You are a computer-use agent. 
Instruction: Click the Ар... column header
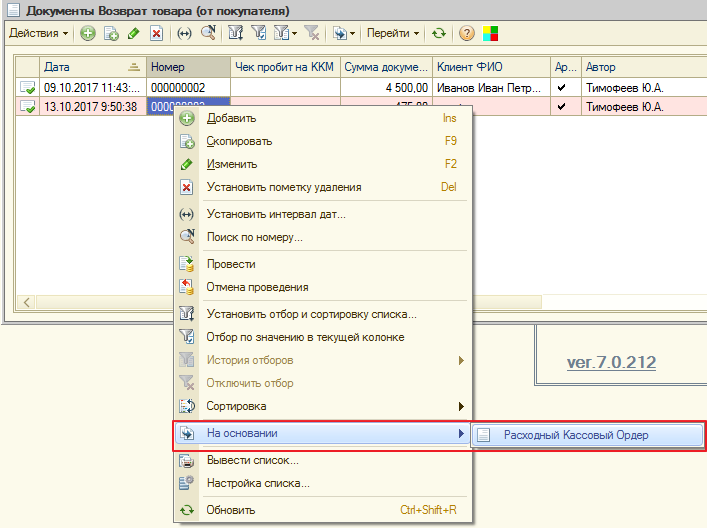pos(566,67)
